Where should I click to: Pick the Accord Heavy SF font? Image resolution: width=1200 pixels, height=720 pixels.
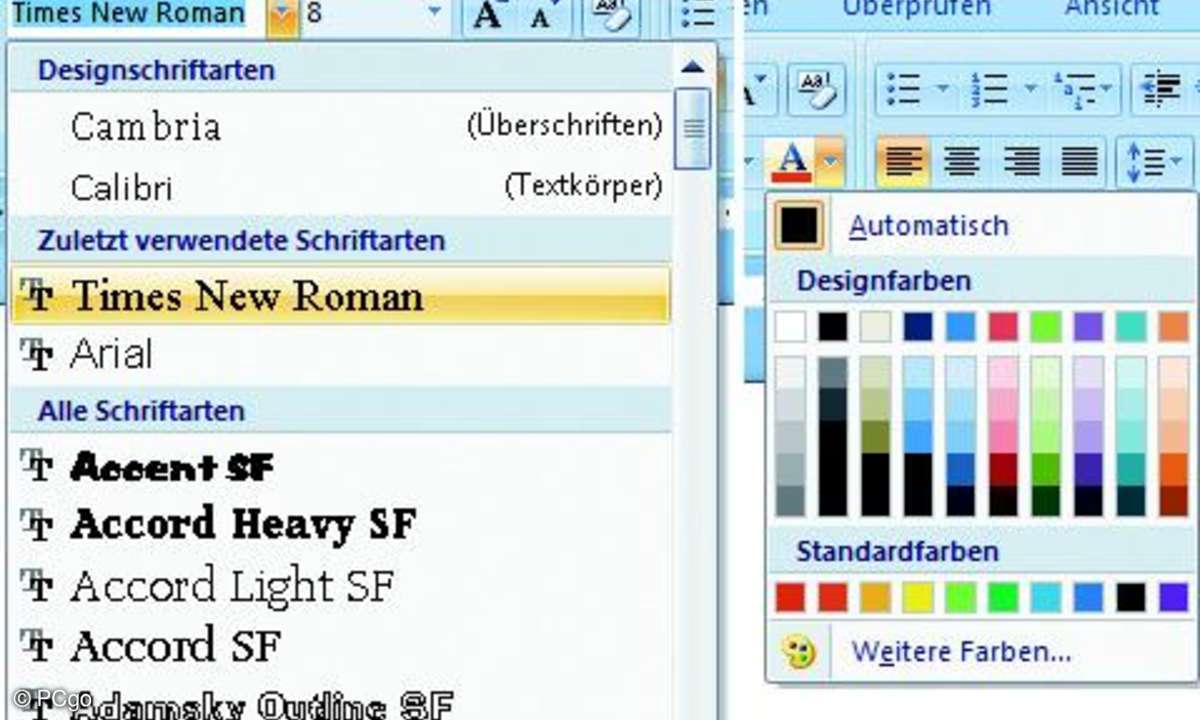point(340,525)
